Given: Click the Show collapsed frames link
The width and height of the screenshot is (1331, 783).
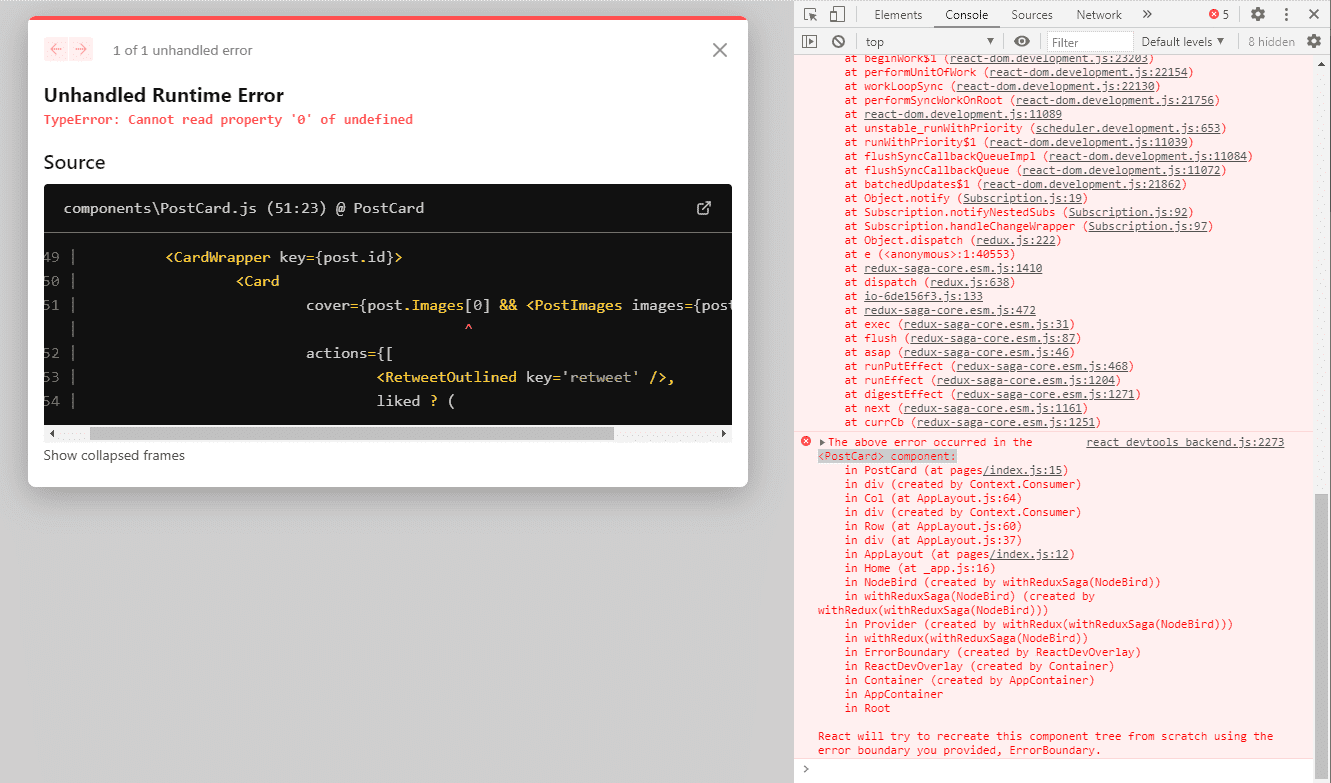Looking at the screenshot, I should click(x=114, y=455).
